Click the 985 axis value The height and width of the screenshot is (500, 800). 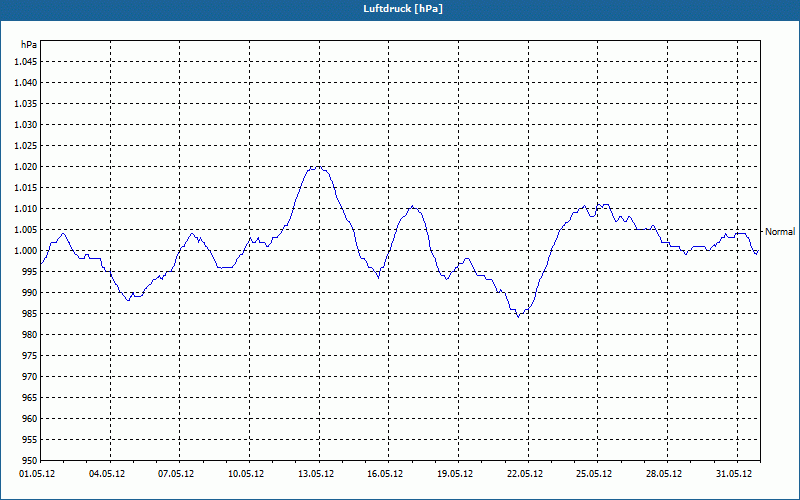(30, 314)
